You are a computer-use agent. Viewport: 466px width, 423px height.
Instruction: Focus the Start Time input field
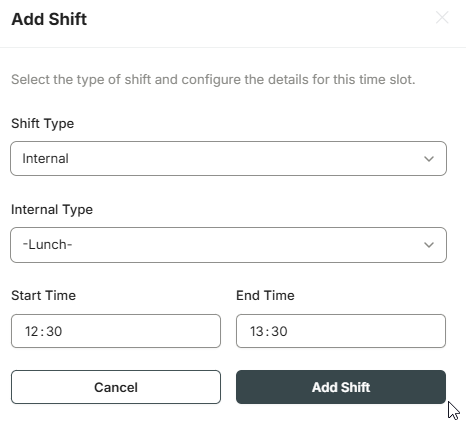116,331
